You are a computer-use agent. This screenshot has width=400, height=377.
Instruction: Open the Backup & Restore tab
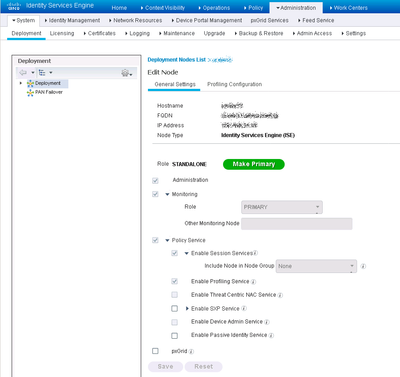click(259, 33)
